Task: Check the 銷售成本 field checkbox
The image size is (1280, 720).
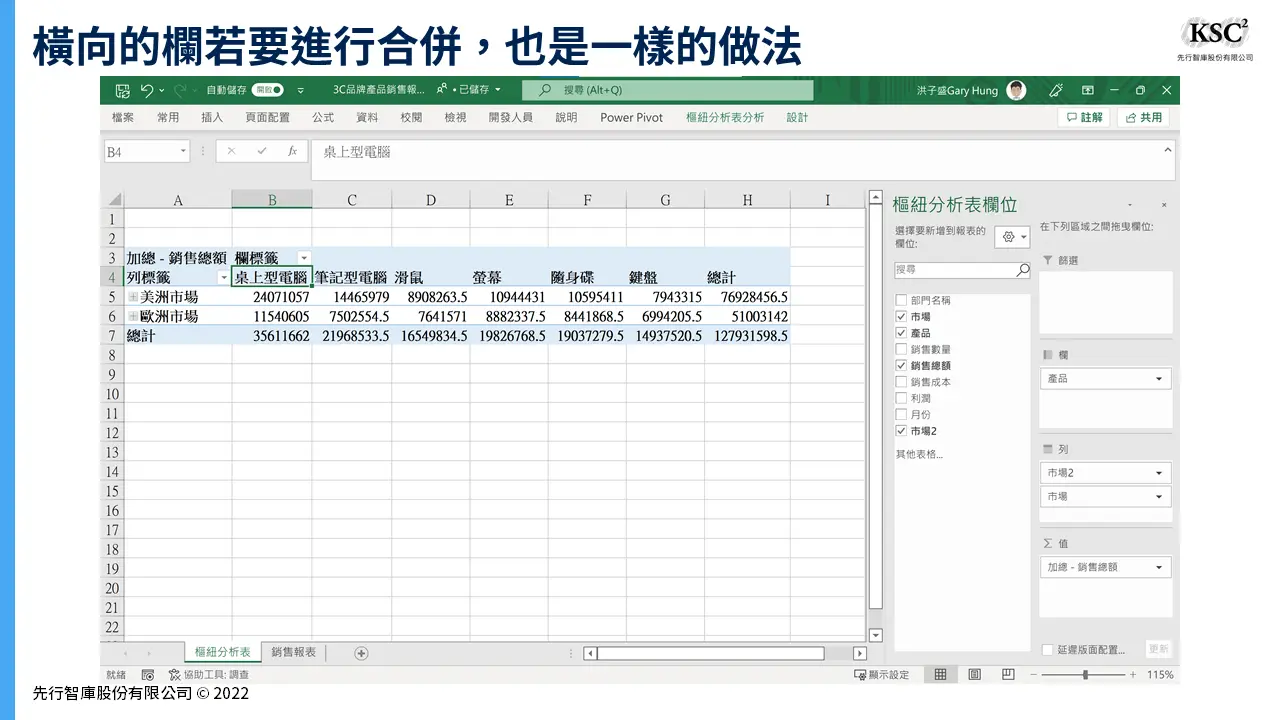Action: [902, 382]
